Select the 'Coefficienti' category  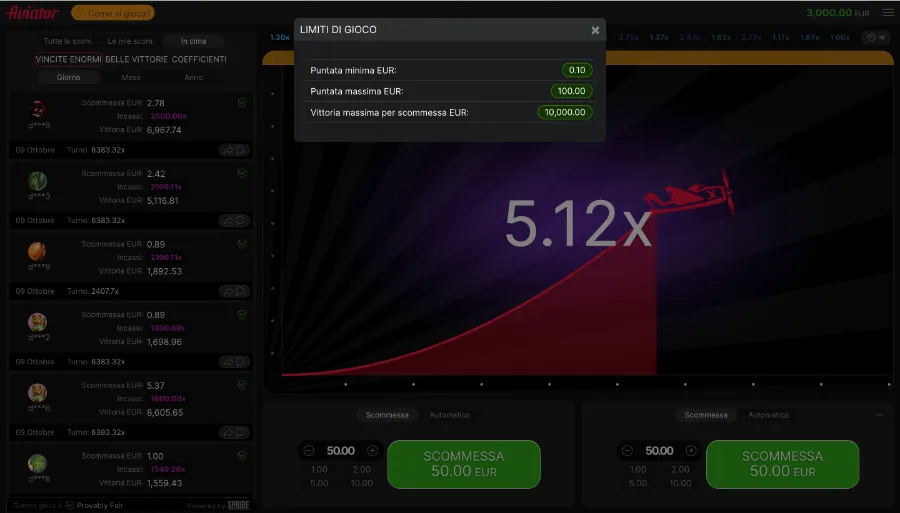click(x=199, y=59)
